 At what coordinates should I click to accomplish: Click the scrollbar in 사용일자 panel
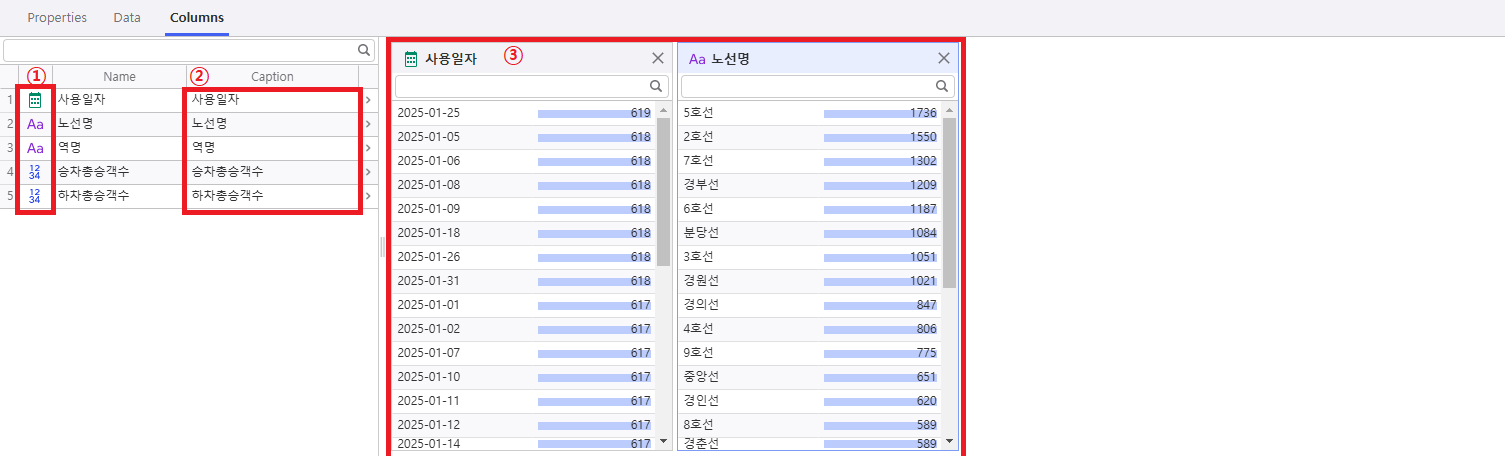point(662,200)
